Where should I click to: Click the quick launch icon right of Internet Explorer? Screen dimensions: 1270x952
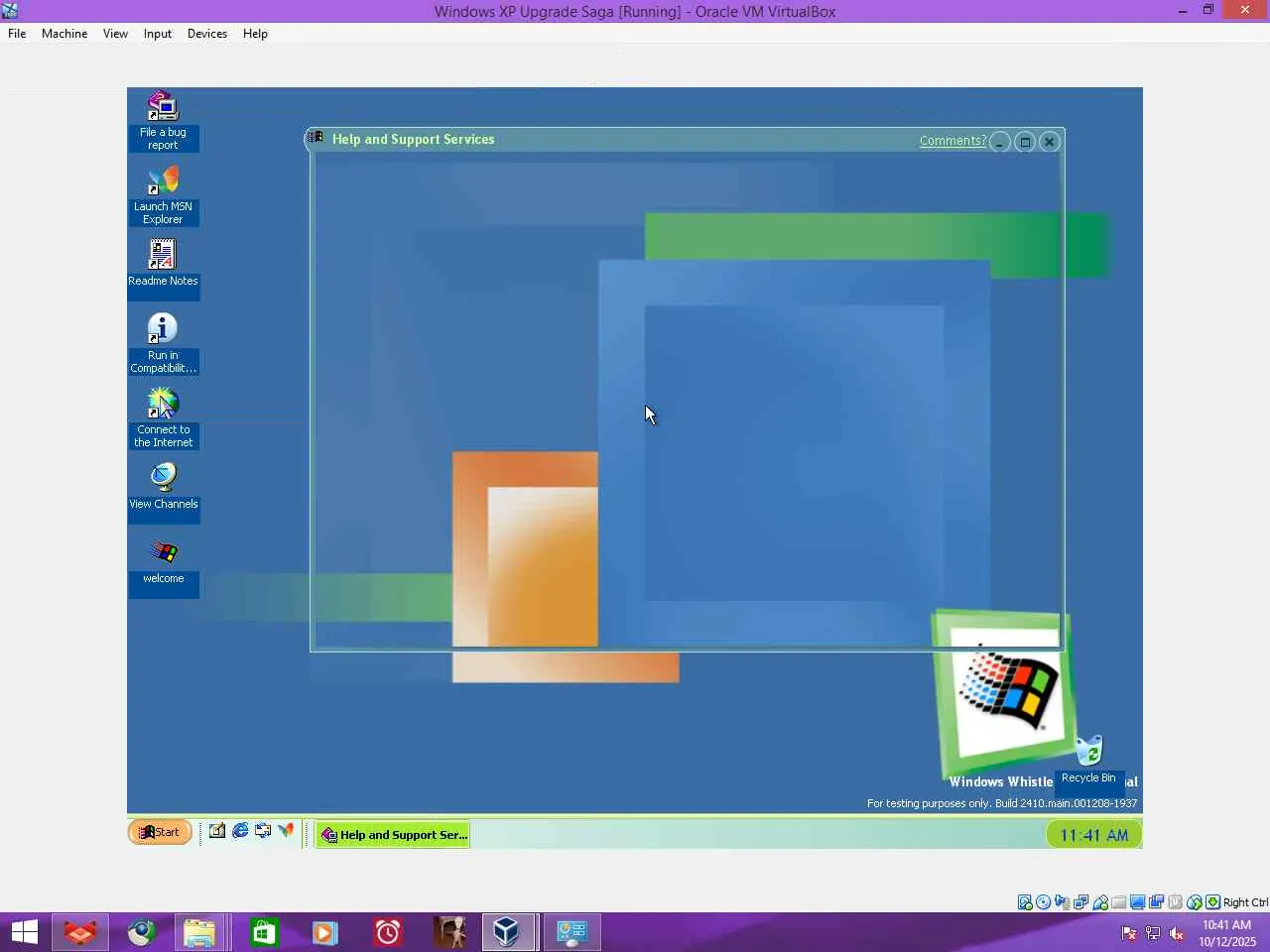(x=263, y=831)
